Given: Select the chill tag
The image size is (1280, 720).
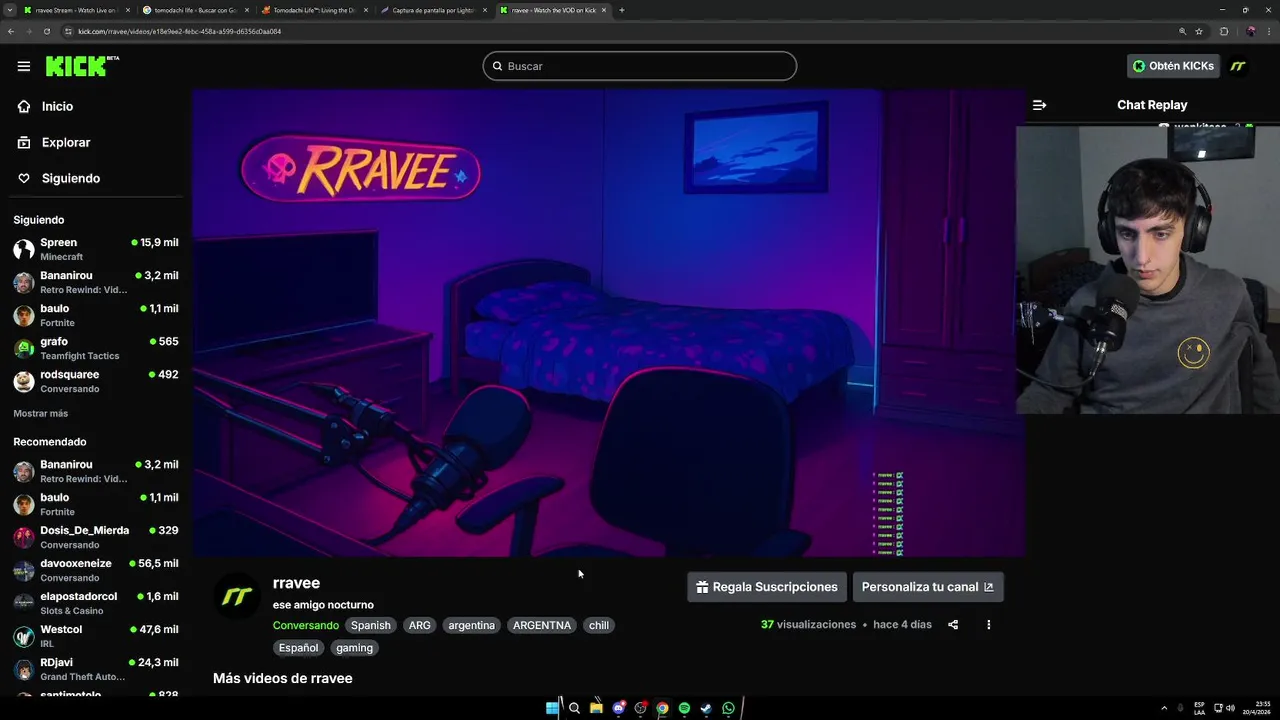Looking at the screenshot, I should point(599,625).
